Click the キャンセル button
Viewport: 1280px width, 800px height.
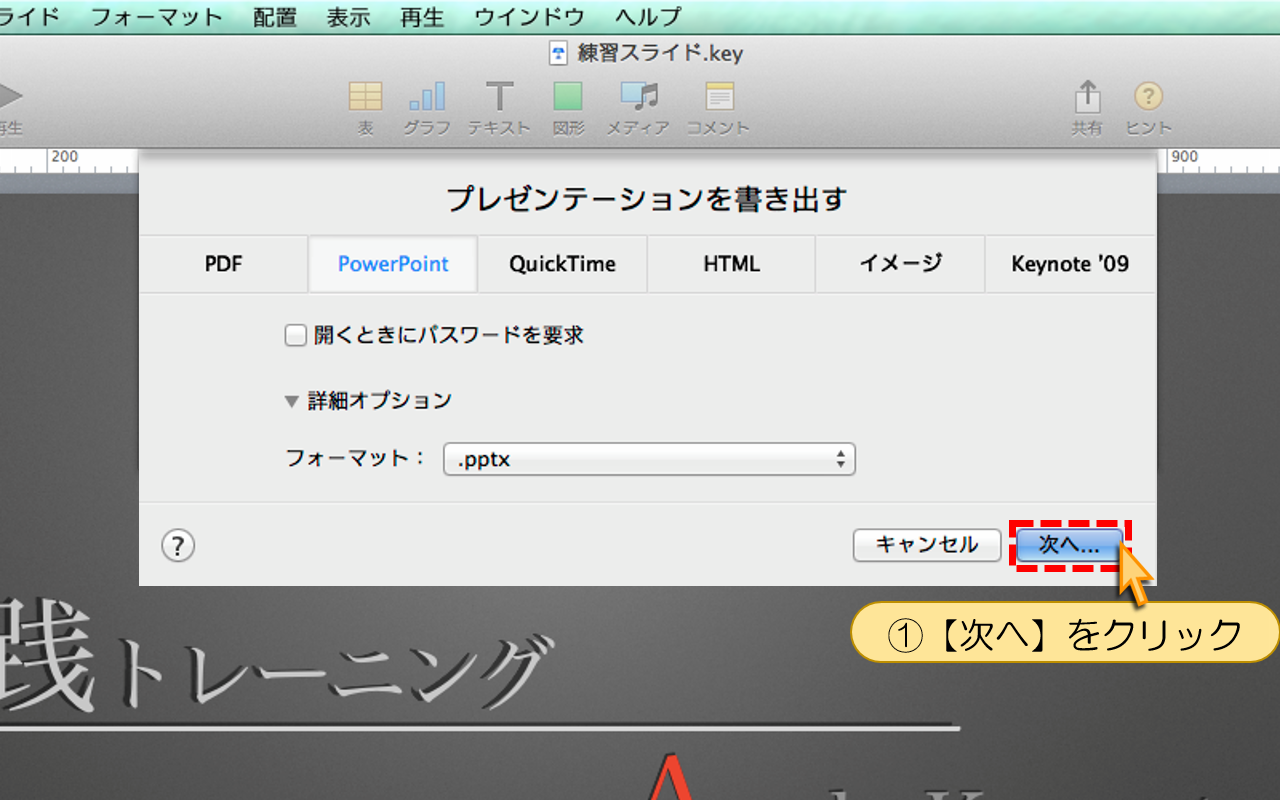[927, 545]
